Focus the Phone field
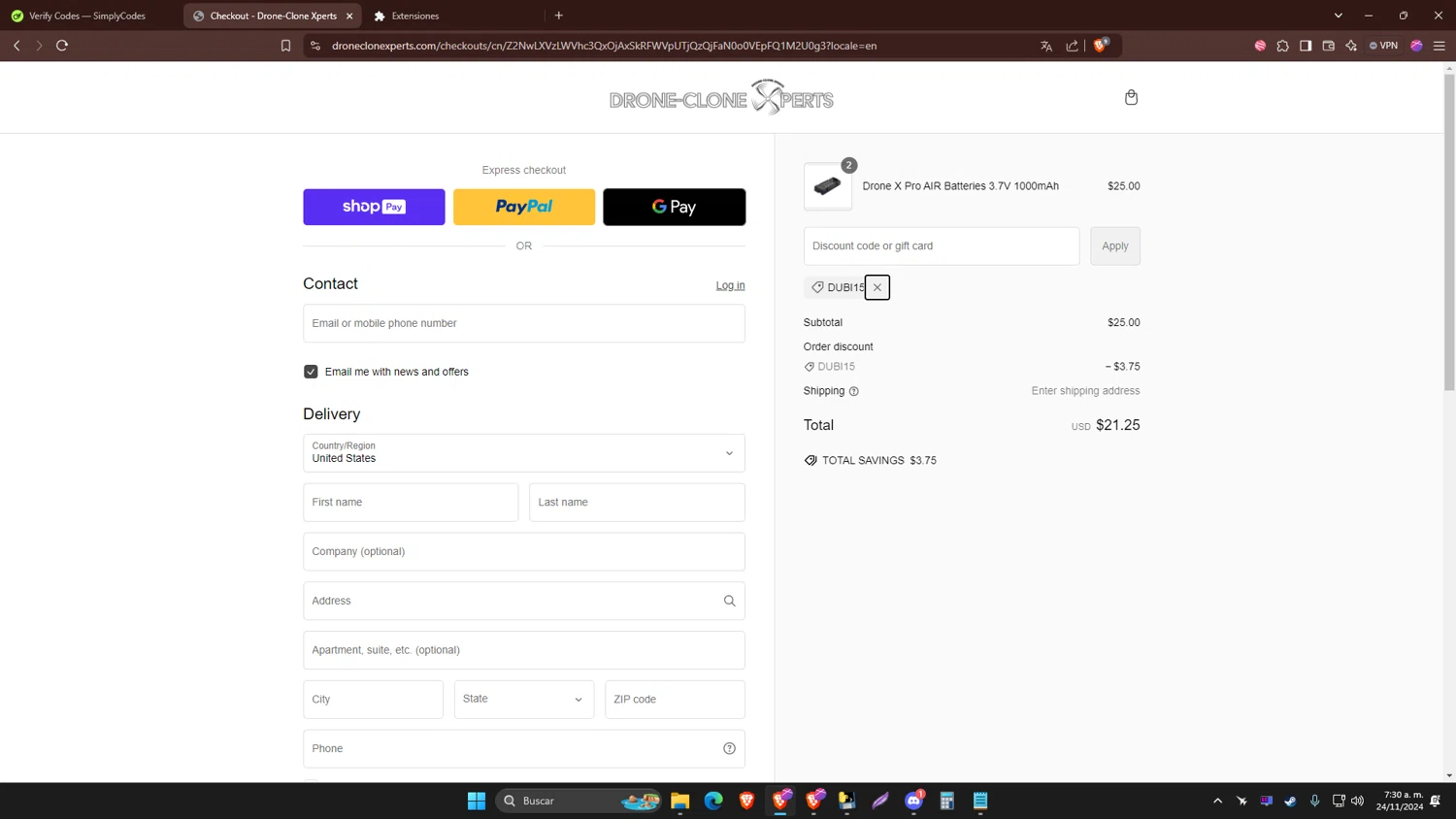 pyautogui.click(x=524, y=748)
